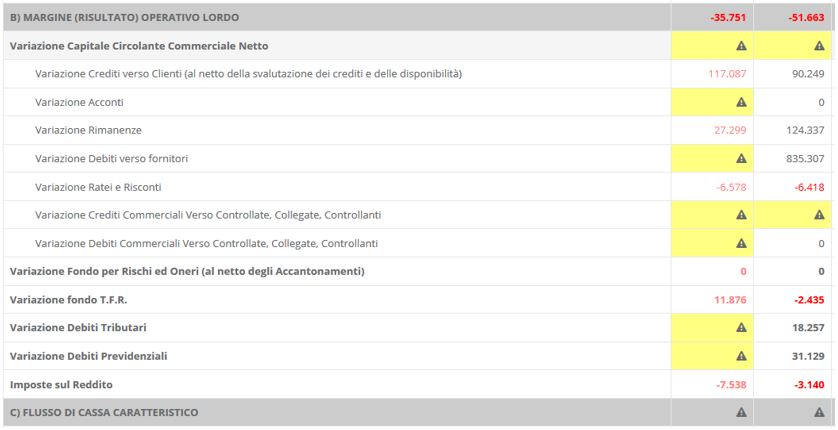Click warning icon for Variazione Debiti verso fornitori

pos(741,158)
